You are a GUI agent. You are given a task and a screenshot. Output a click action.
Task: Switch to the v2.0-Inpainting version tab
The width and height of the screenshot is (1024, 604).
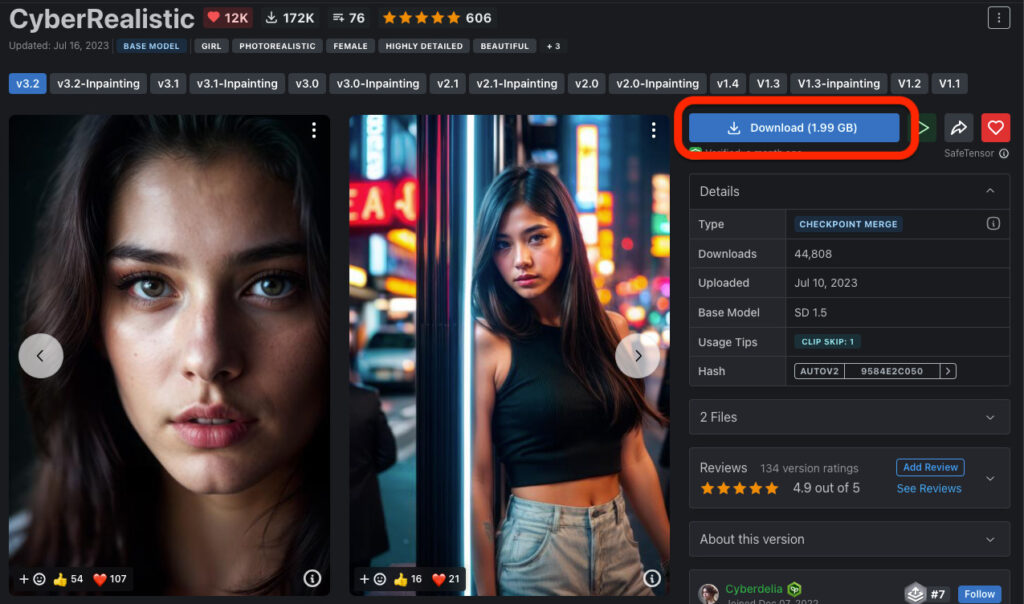tap(658, 84)
